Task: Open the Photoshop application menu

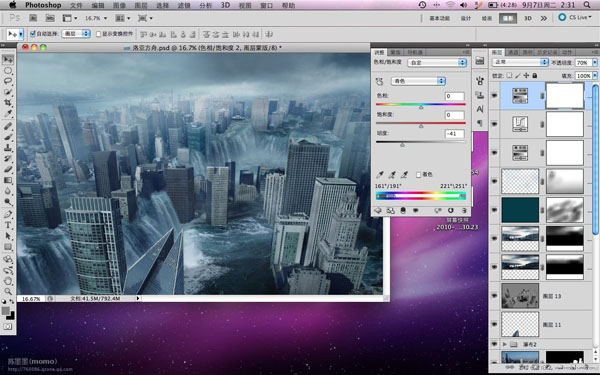Action: click(x=43, y=5)
